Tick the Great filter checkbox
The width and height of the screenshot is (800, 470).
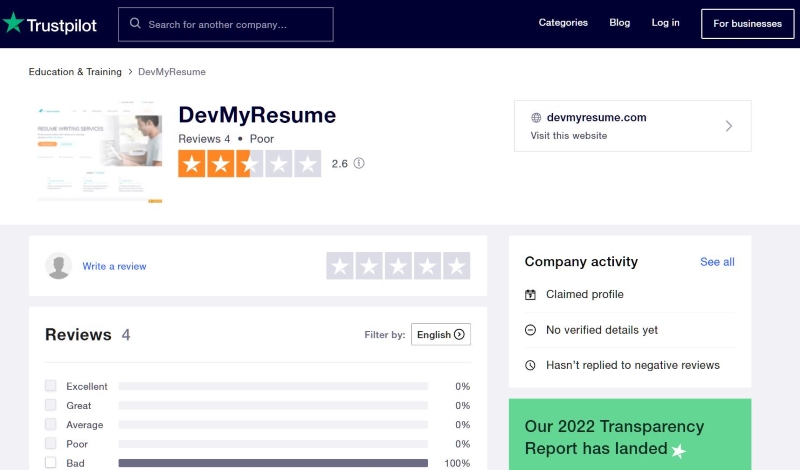pyautogui.click(x=51, y=405)
